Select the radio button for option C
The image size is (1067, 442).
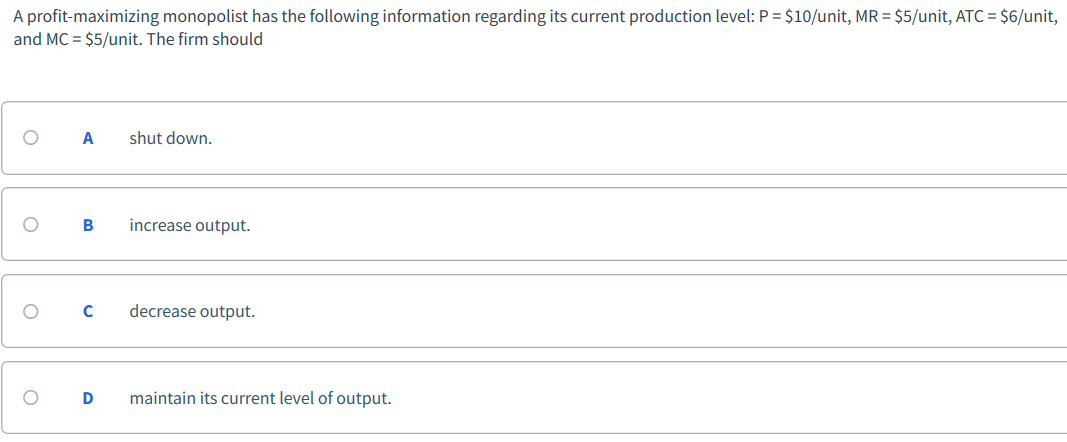[x=30, y=311]
